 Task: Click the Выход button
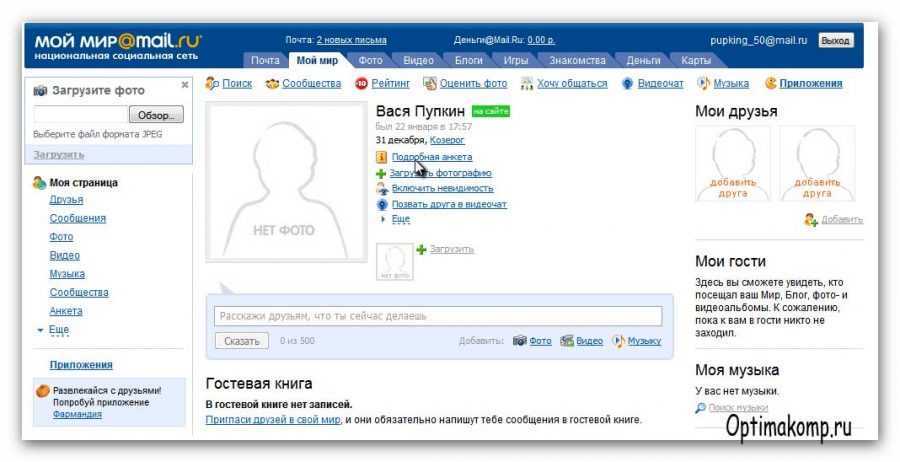pos(835,41)
